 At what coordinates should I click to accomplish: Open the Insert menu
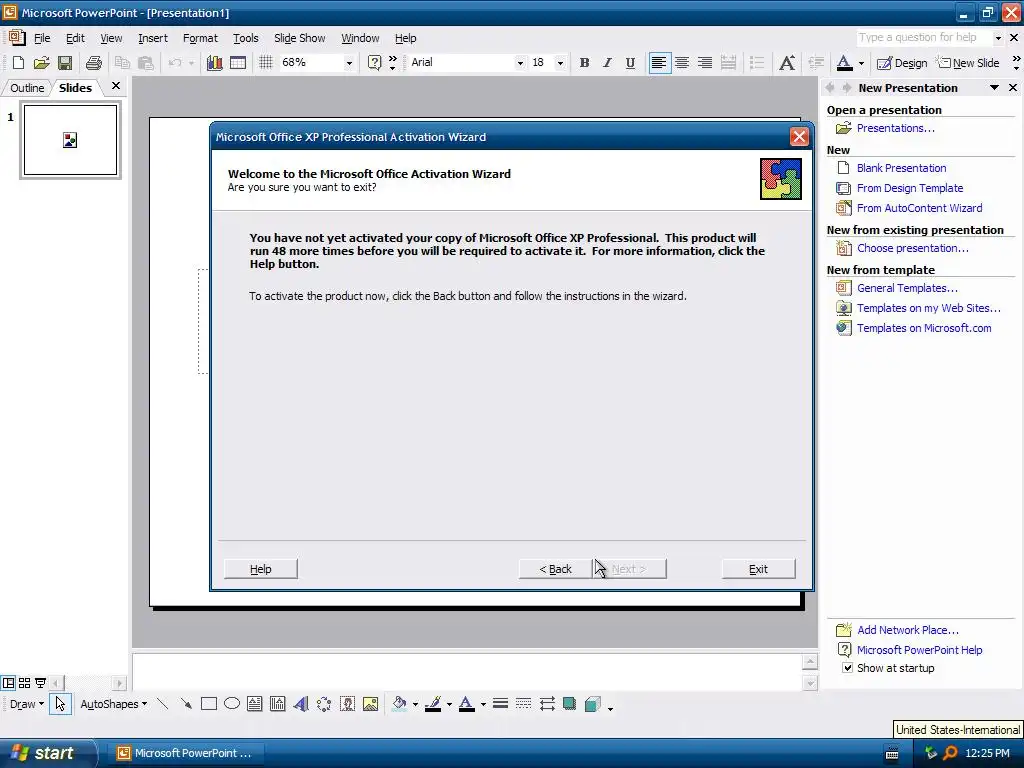pos(153,38)
